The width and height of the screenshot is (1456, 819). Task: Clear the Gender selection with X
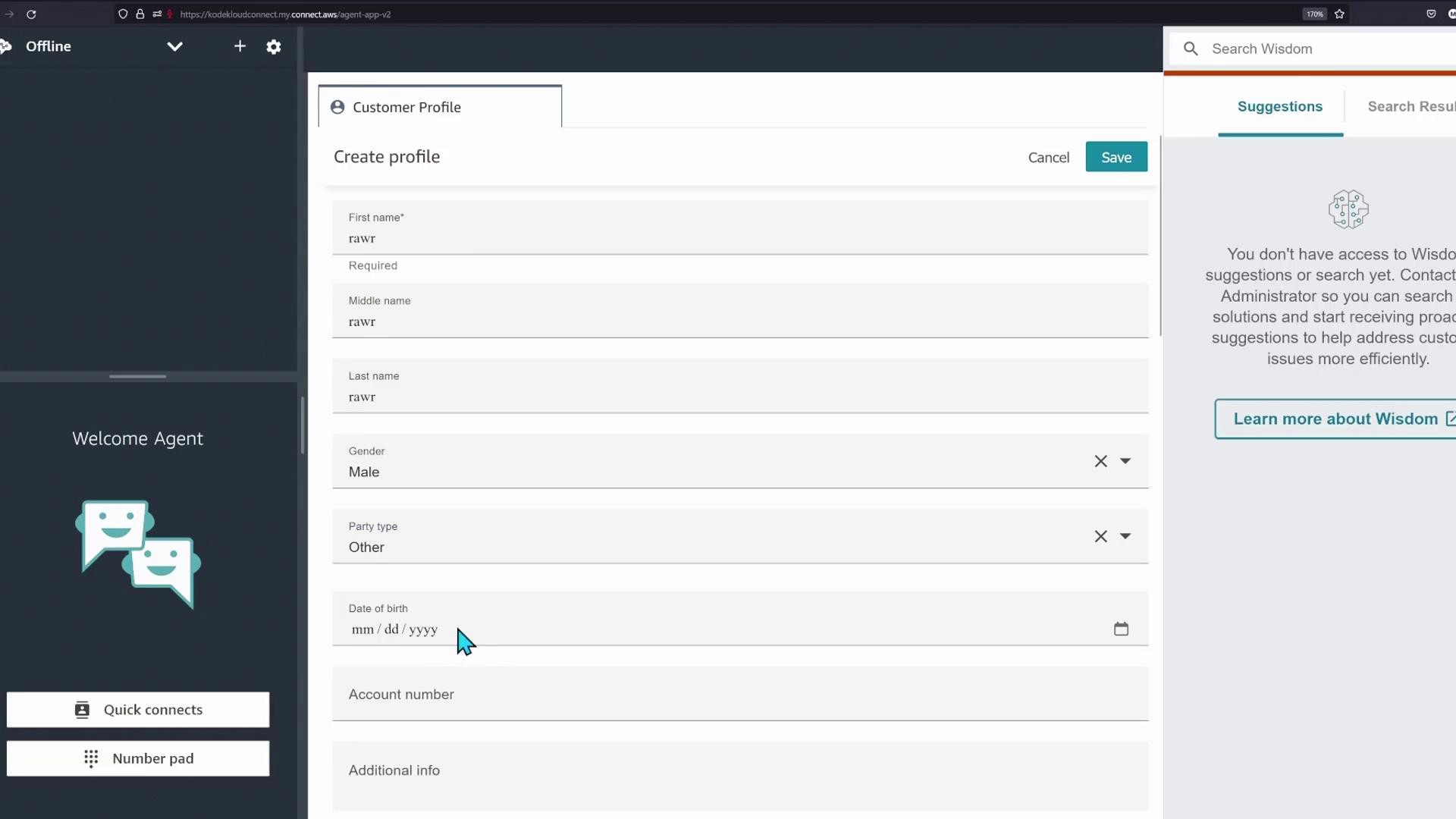[1100, 461]
